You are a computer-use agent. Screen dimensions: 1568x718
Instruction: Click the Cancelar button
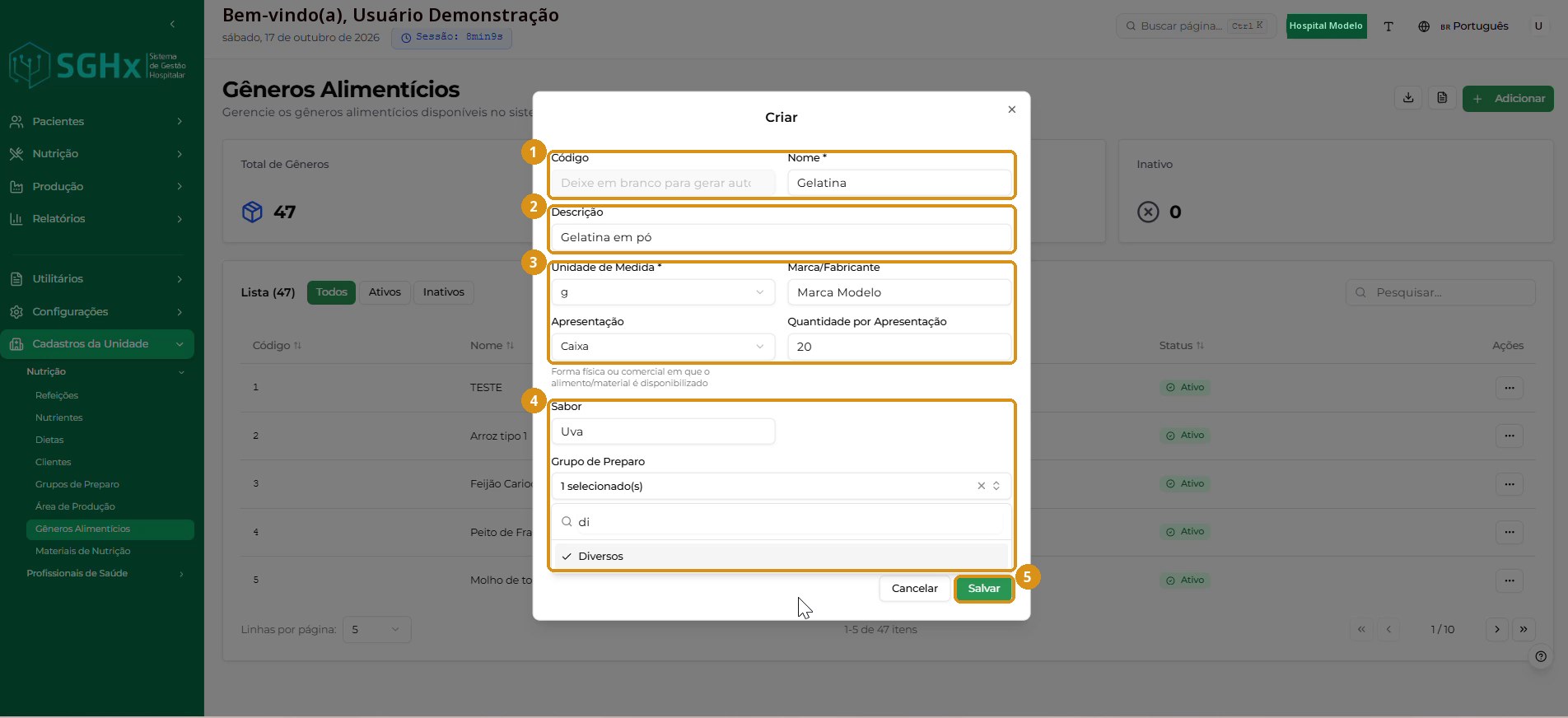tap(914, 589)
